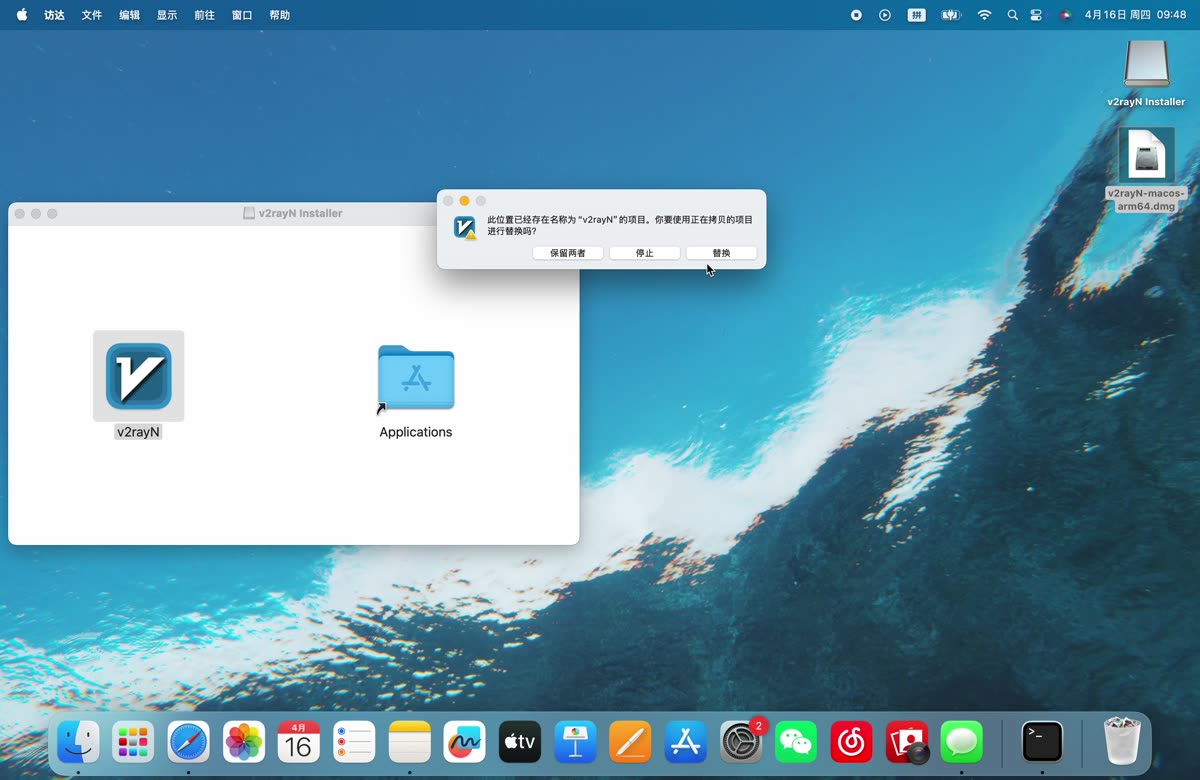
Task: Open the 前往 menu
Action: click(x=204, y=15)
